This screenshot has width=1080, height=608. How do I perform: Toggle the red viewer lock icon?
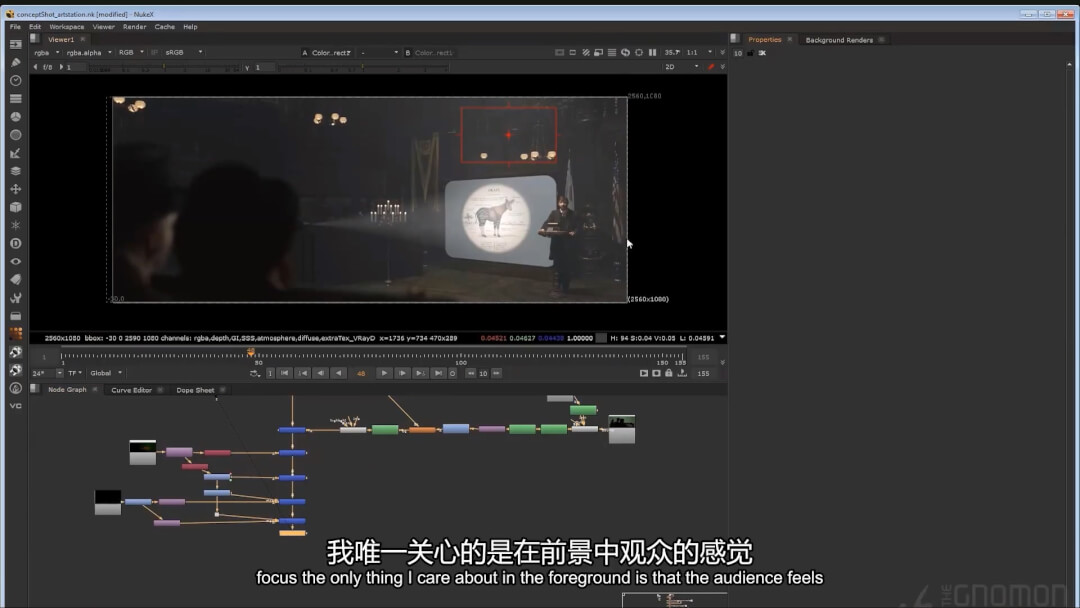tap(711, 67)
